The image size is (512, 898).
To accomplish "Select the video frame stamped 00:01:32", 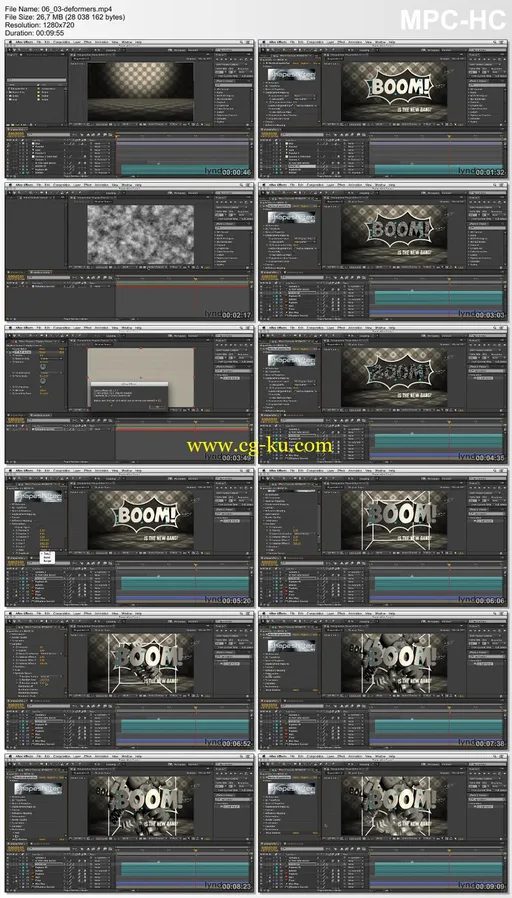I will [383, 109].
